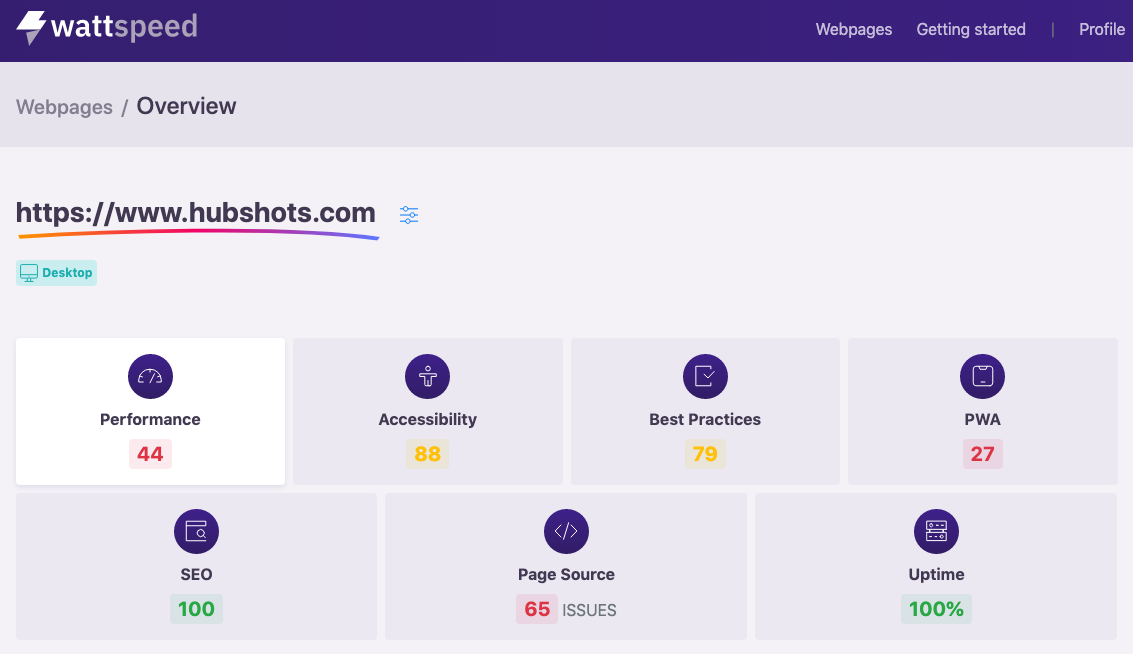Toggle the Desktop device badge

click(x=56, y=272)
